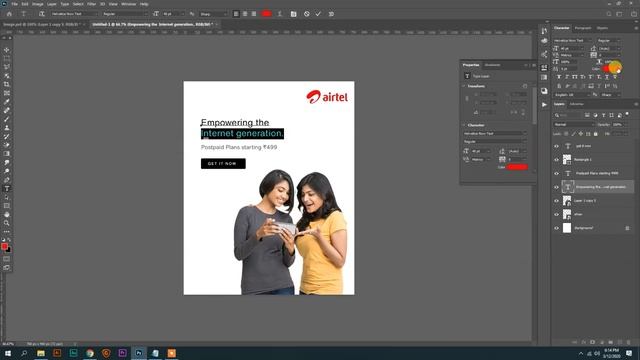
Task: Open the Layer menu
Action: [52, 4]
